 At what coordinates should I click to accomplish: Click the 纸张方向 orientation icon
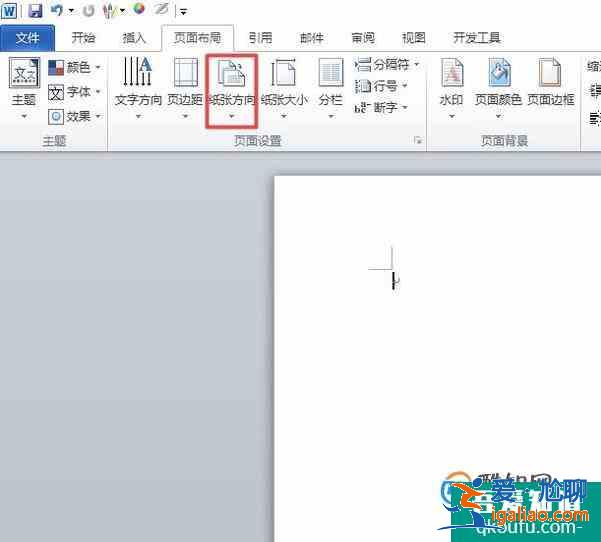232,73
